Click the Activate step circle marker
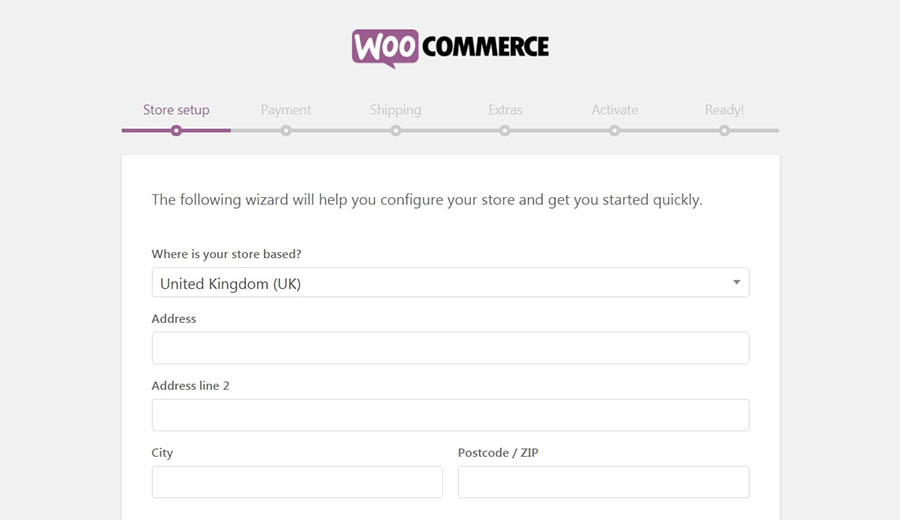The height and width of the screenshot is (520, 900). (615, 131)
